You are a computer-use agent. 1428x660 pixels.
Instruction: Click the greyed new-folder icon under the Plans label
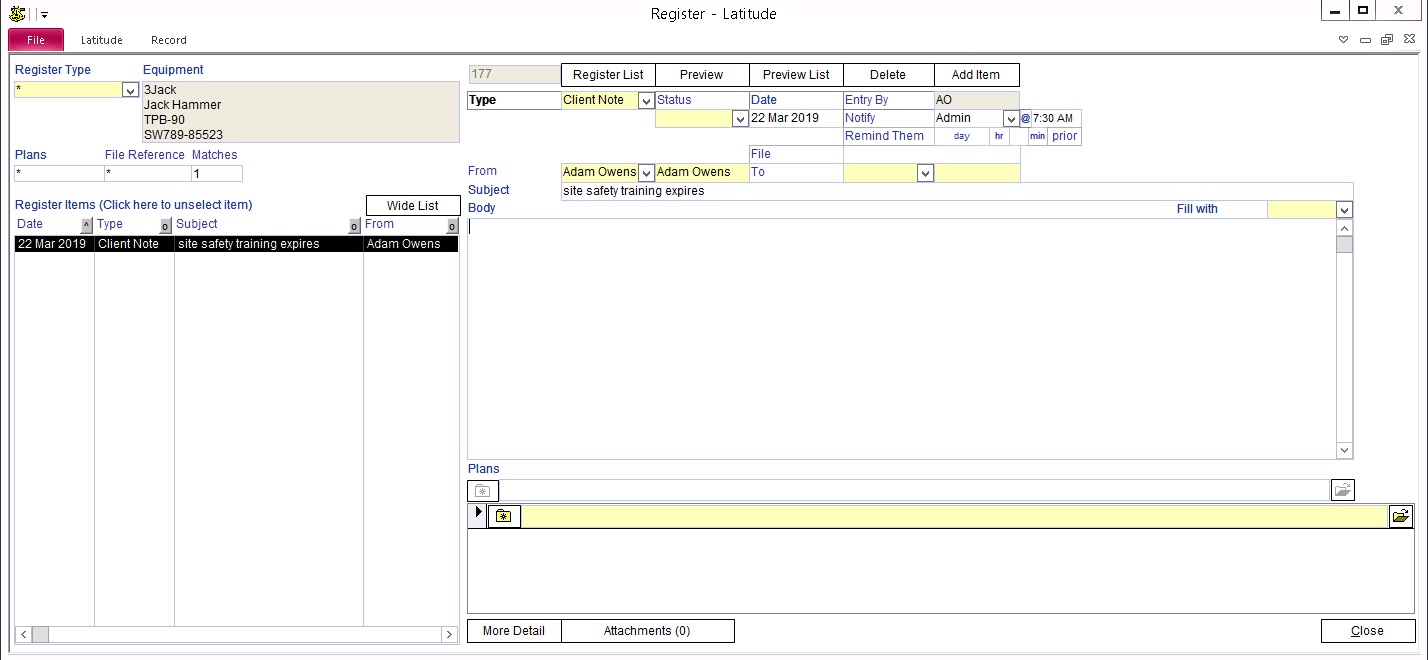pyautogui.click(x=482, y=490)
